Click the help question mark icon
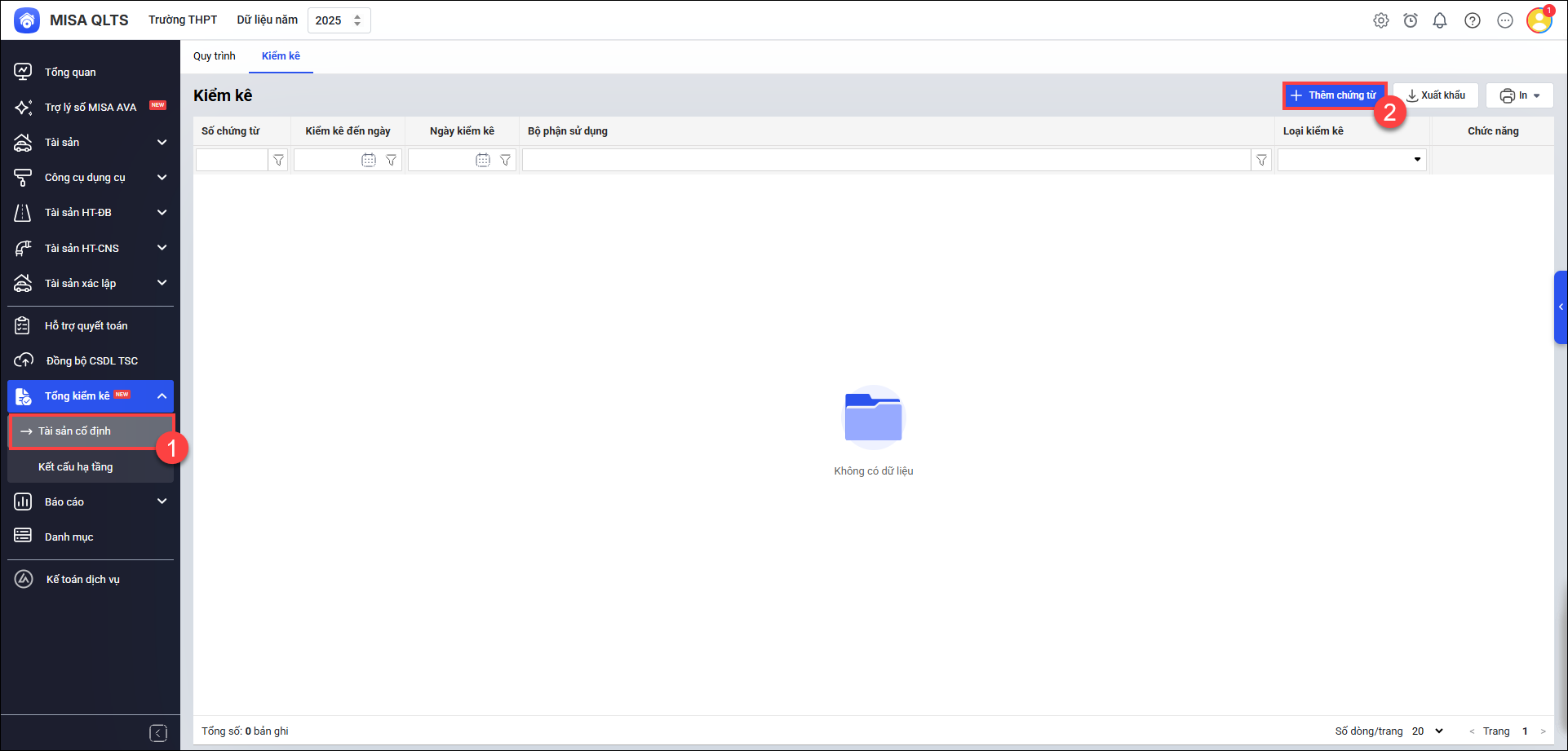Viewport: 1568px width, 751px height. (x=1473, y=20)
